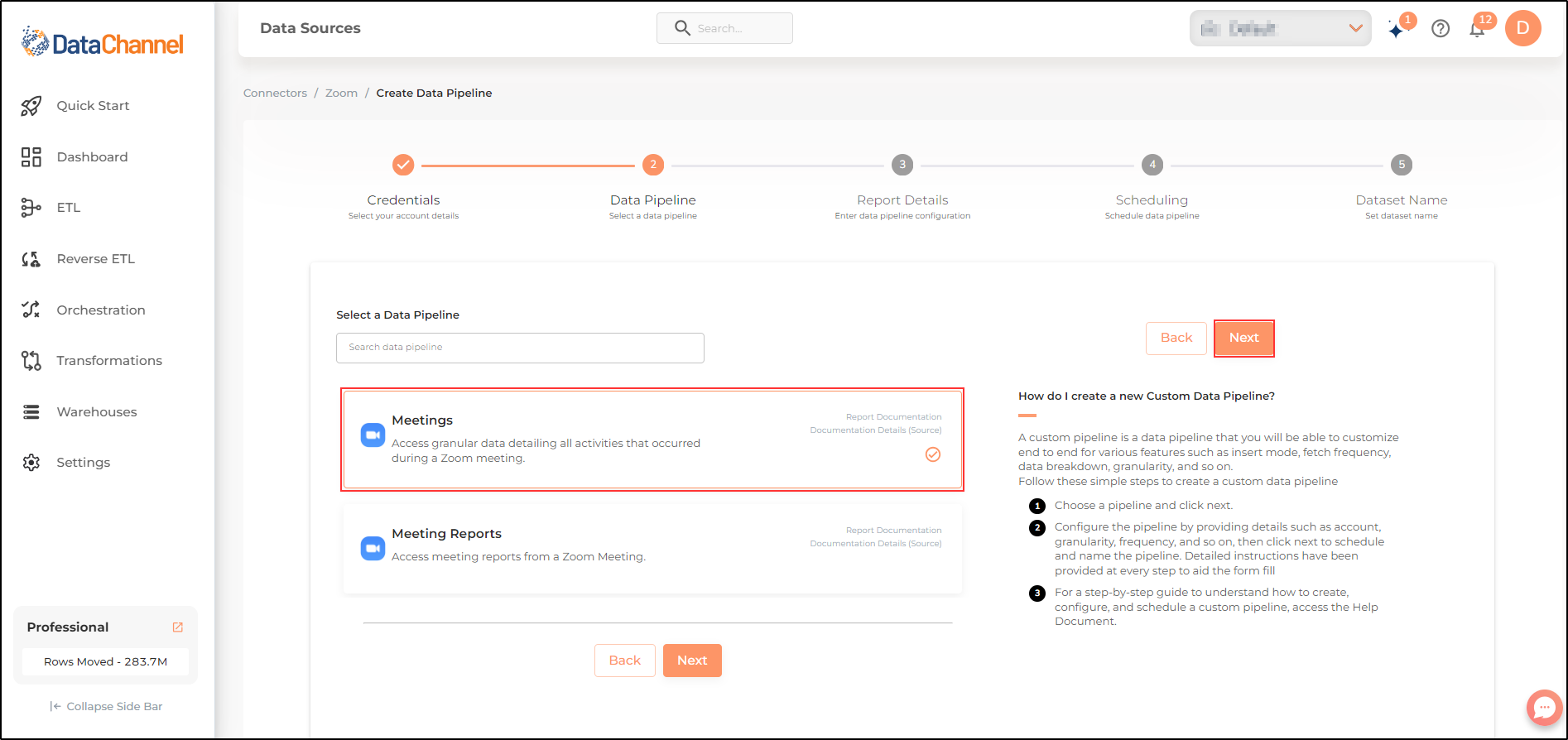Click Create Data Pipeline breadcrumb text
Image resolution: width=1568 pixels, height=740 pixels.
click(434, 93)
